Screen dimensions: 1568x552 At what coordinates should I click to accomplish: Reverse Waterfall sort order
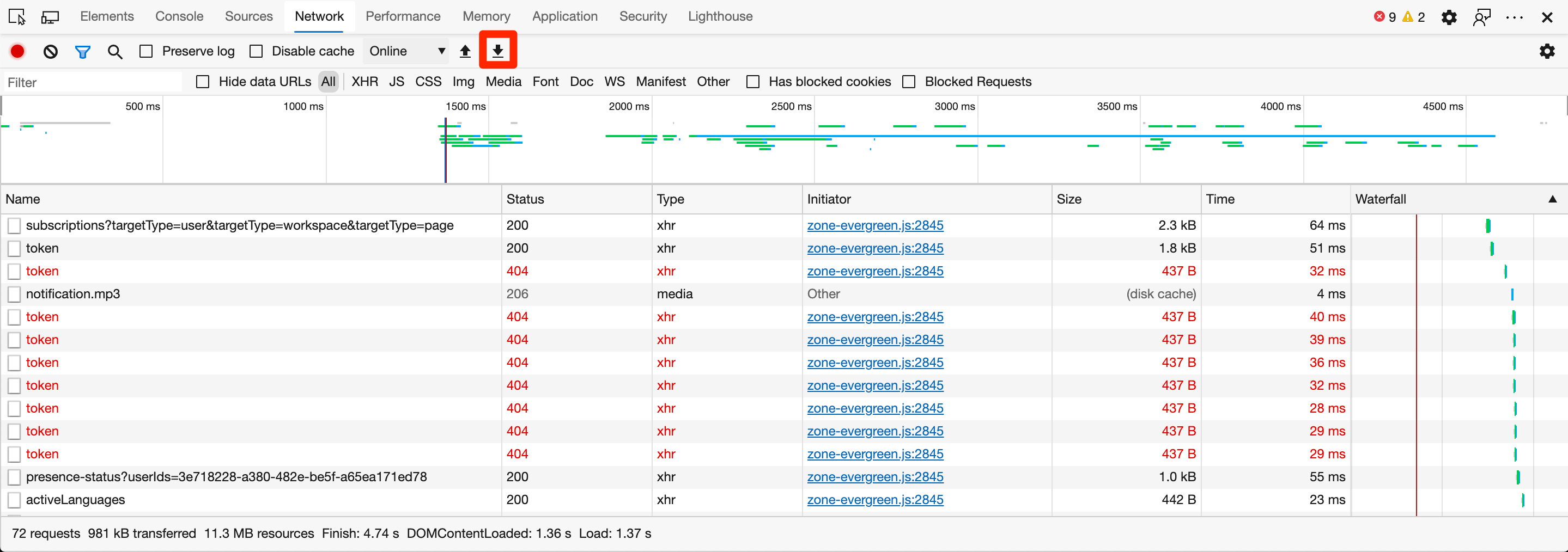click(1553, 199)
